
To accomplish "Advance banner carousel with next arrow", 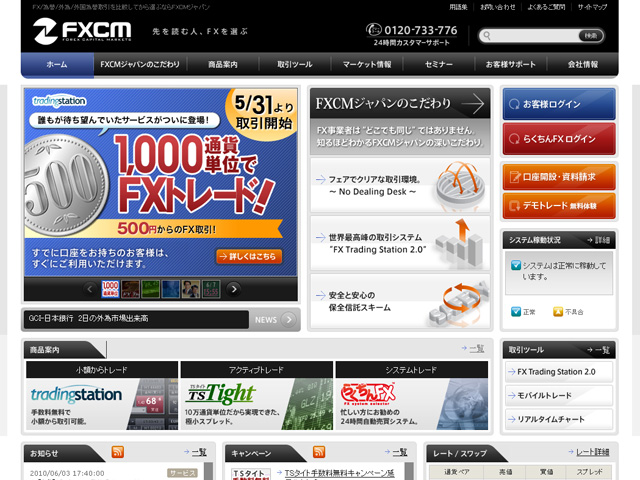I will click(234, 289).
